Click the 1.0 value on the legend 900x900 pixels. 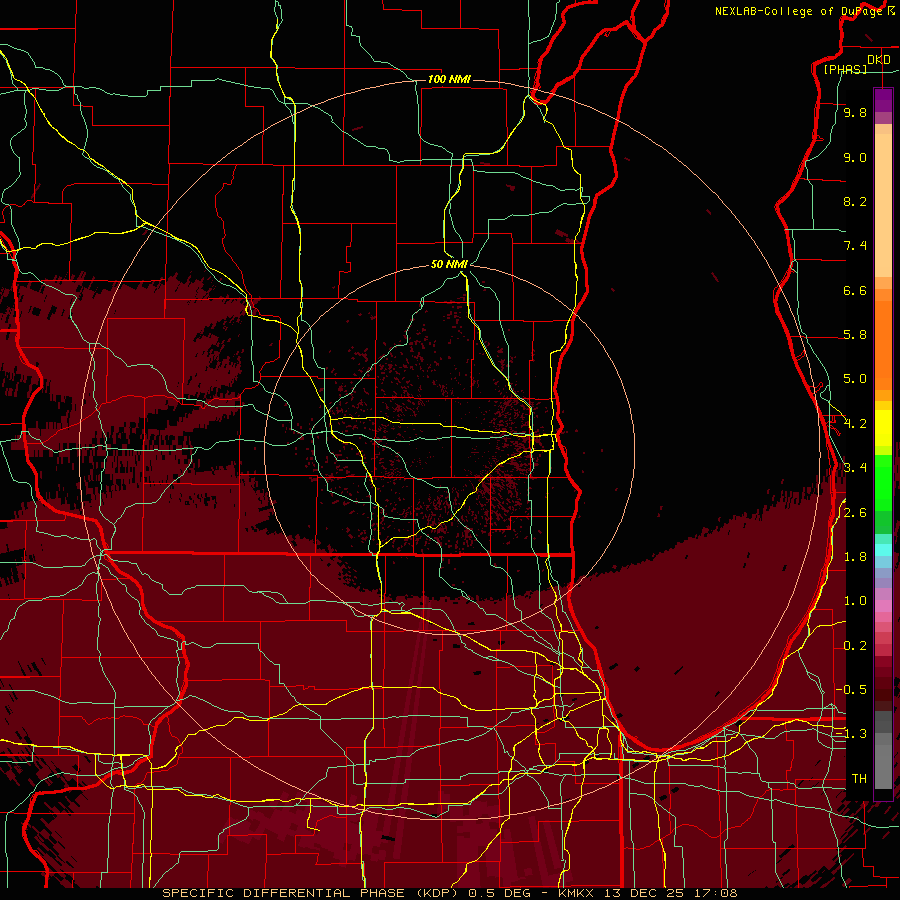pos(855,601)
